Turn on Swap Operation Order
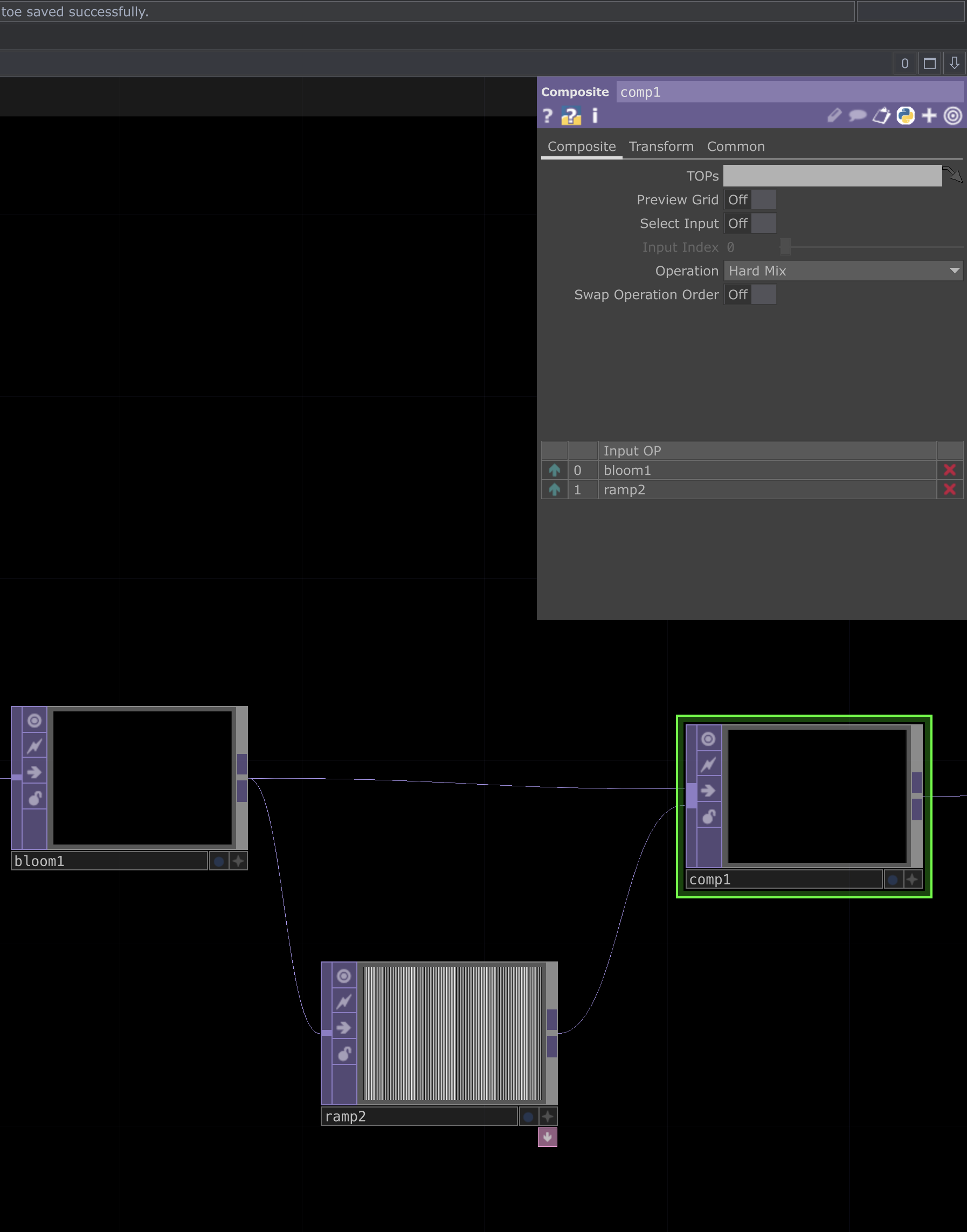Screen dimensions: 967x1232 [x=750, y=295]
